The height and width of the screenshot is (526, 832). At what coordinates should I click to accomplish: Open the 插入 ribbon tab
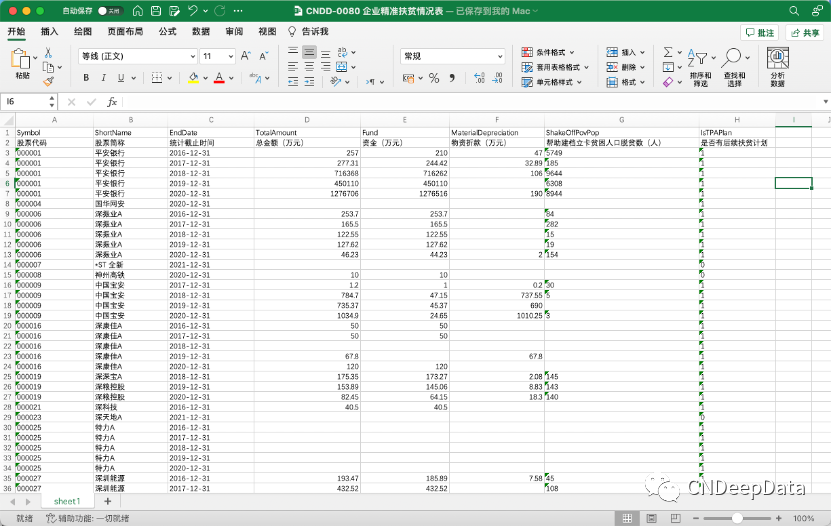(49, 31)
